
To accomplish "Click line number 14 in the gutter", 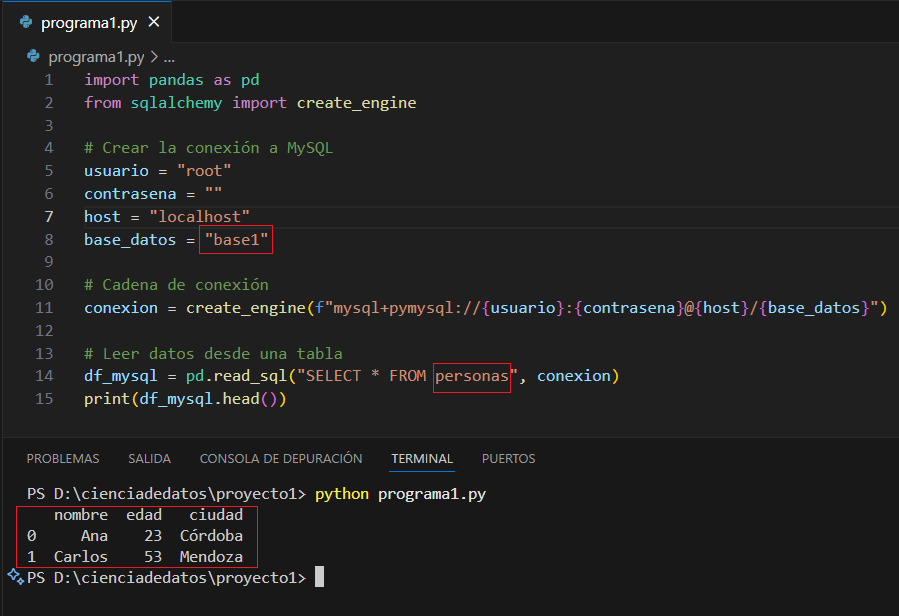I will [x=44, y=376].
